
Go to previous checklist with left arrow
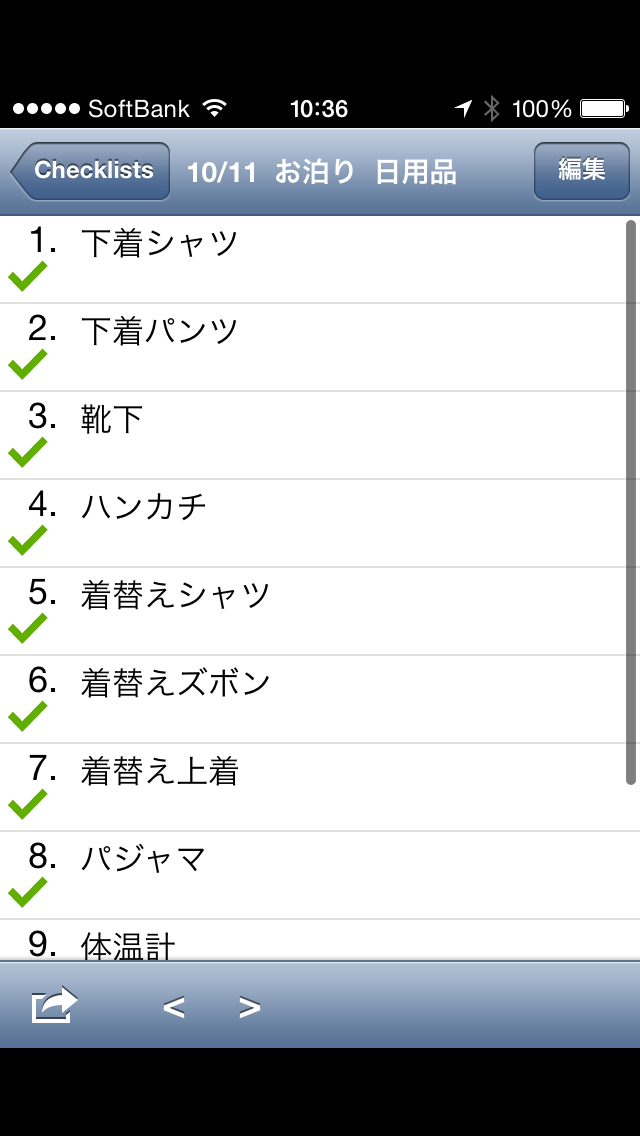[174, 1007]
